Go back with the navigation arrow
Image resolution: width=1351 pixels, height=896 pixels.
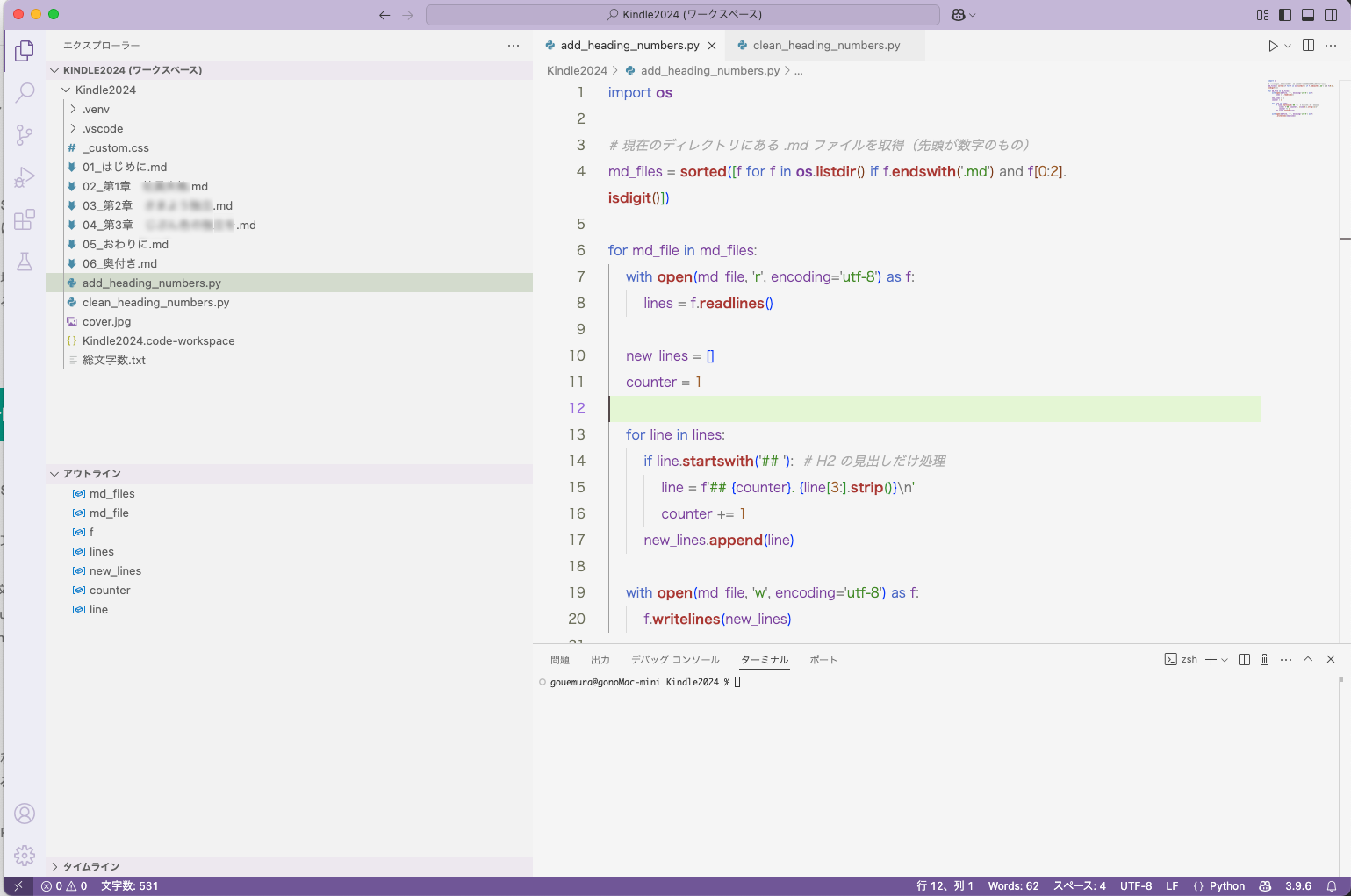pos(384,15)
